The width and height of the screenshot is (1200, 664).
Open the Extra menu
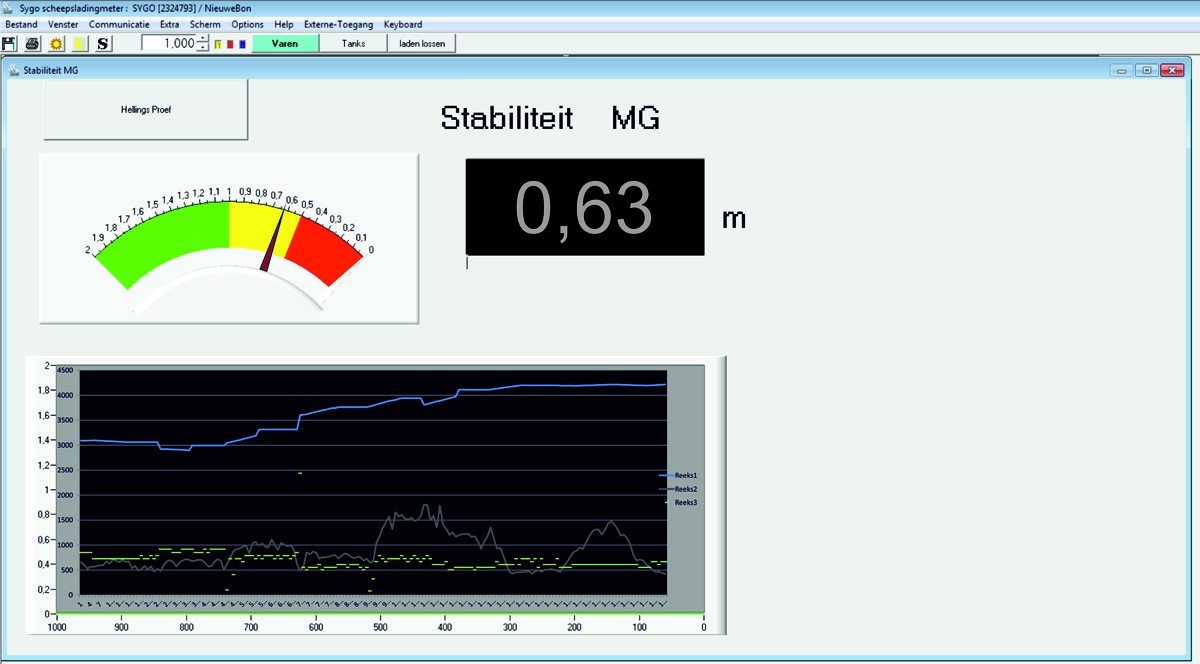(170, 24)
